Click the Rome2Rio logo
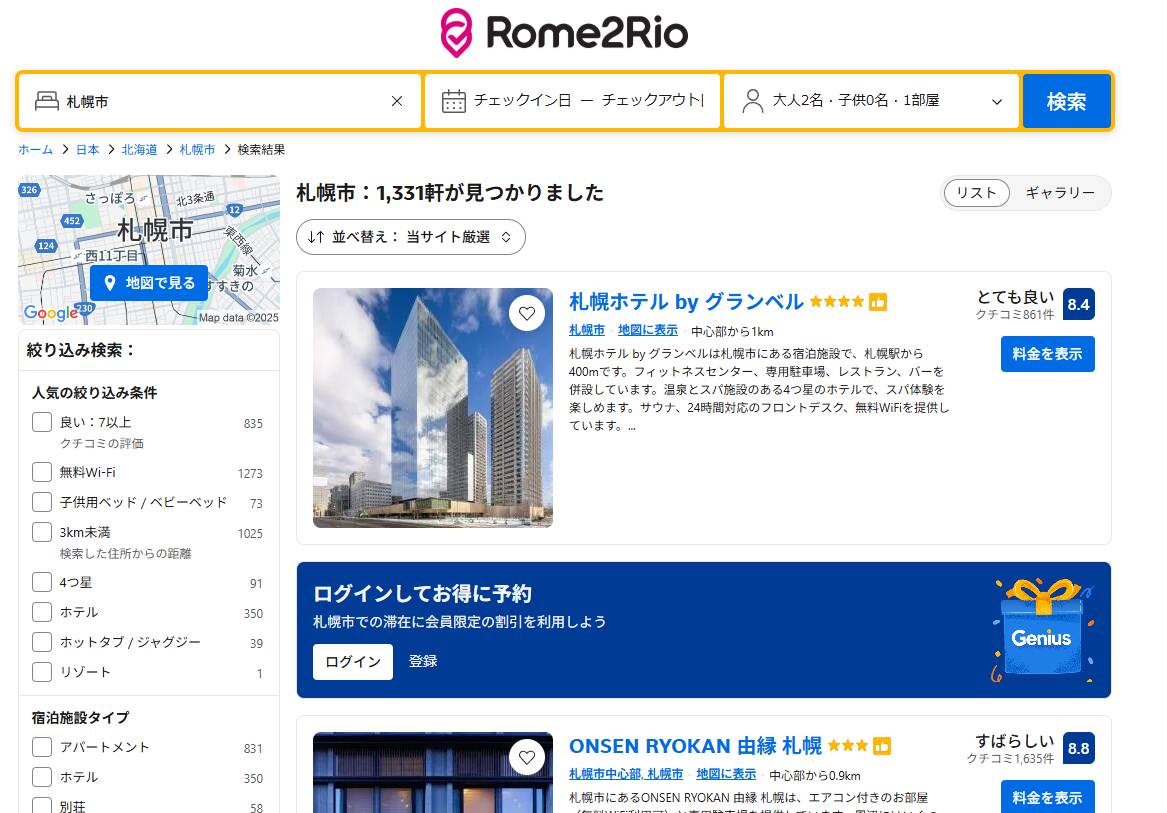The width and height of the screenshot is (1167, 813). coord(564,34)
